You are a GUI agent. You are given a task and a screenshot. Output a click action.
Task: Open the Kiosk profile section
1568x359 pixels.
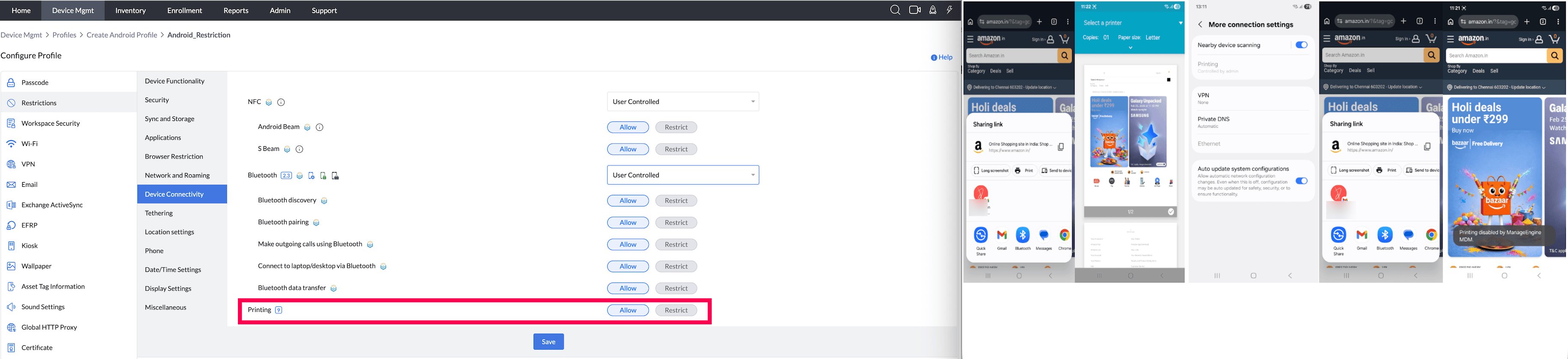(68, 246)
